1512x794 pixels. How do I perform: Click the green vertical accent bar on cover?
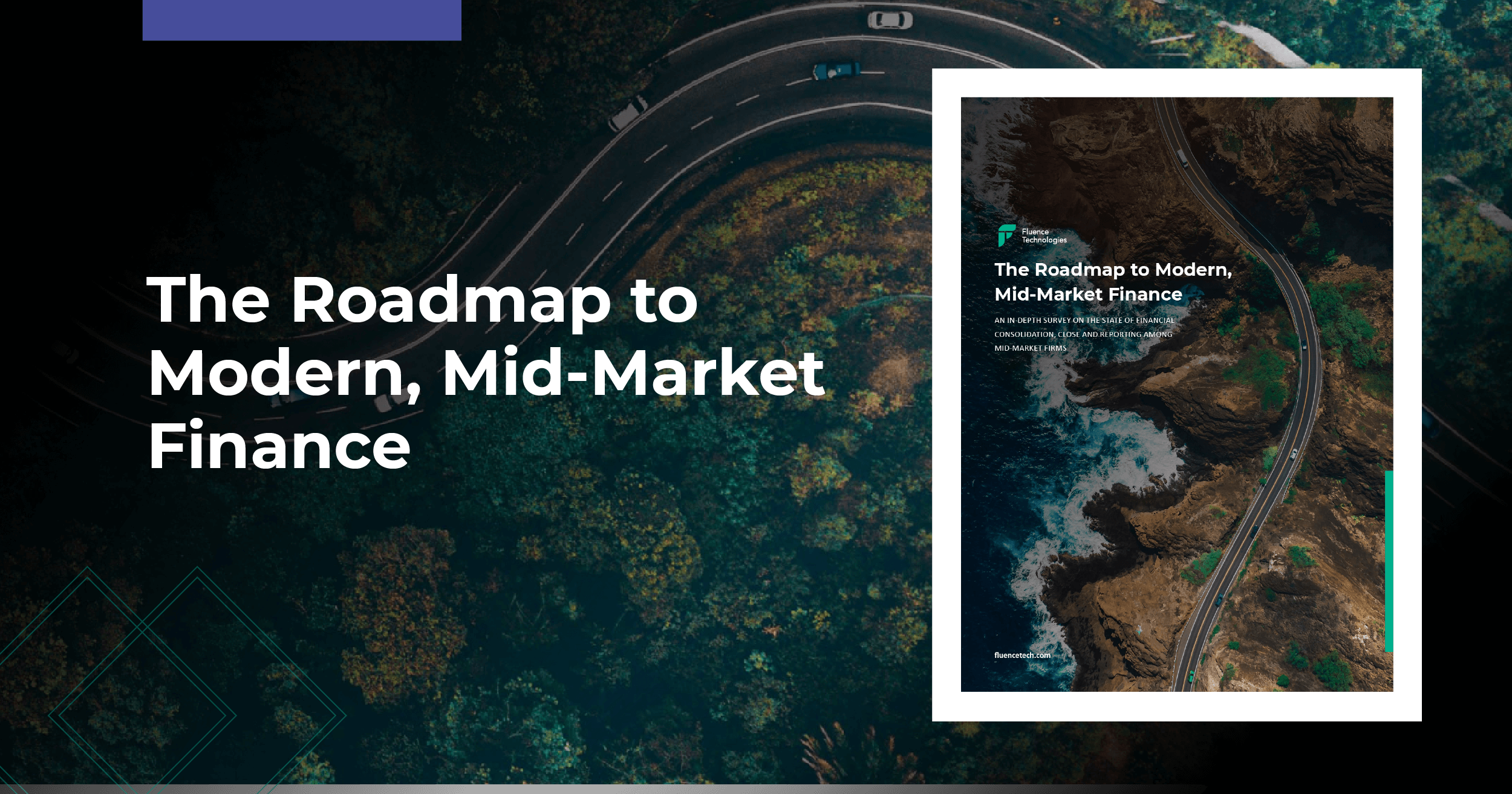[1389, 561]
